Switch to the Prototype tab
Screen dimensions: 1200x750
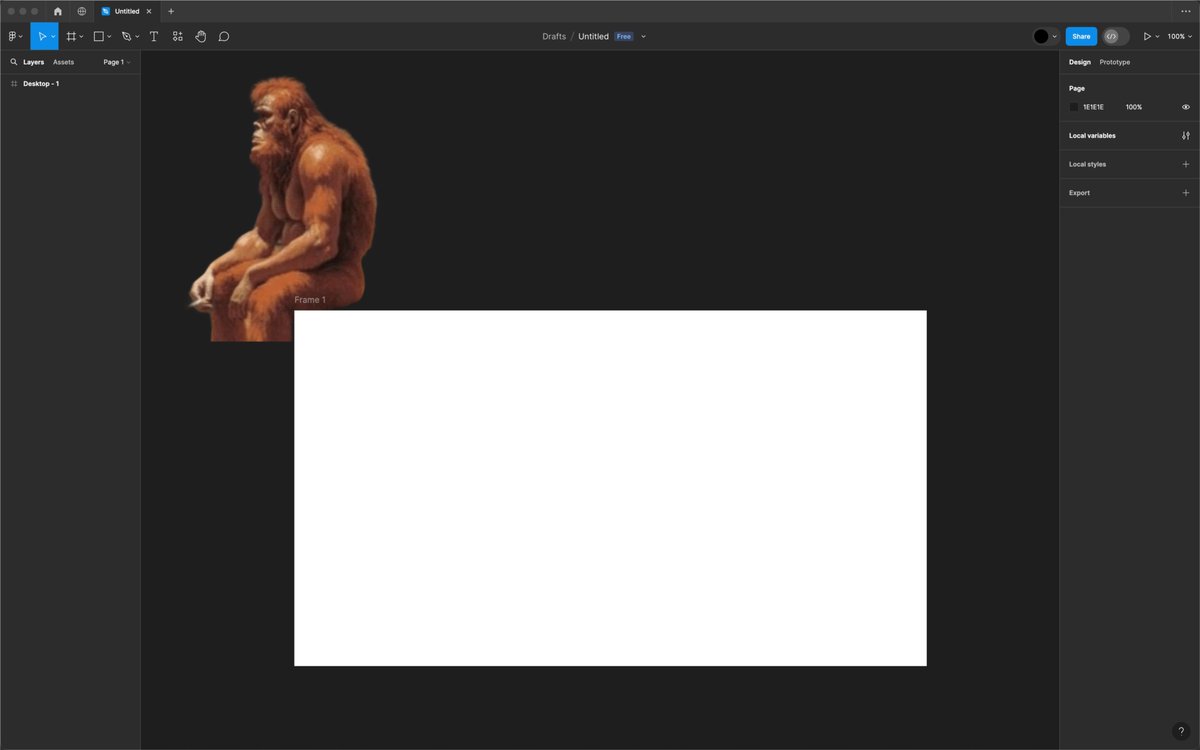[x=1115, y=62]
